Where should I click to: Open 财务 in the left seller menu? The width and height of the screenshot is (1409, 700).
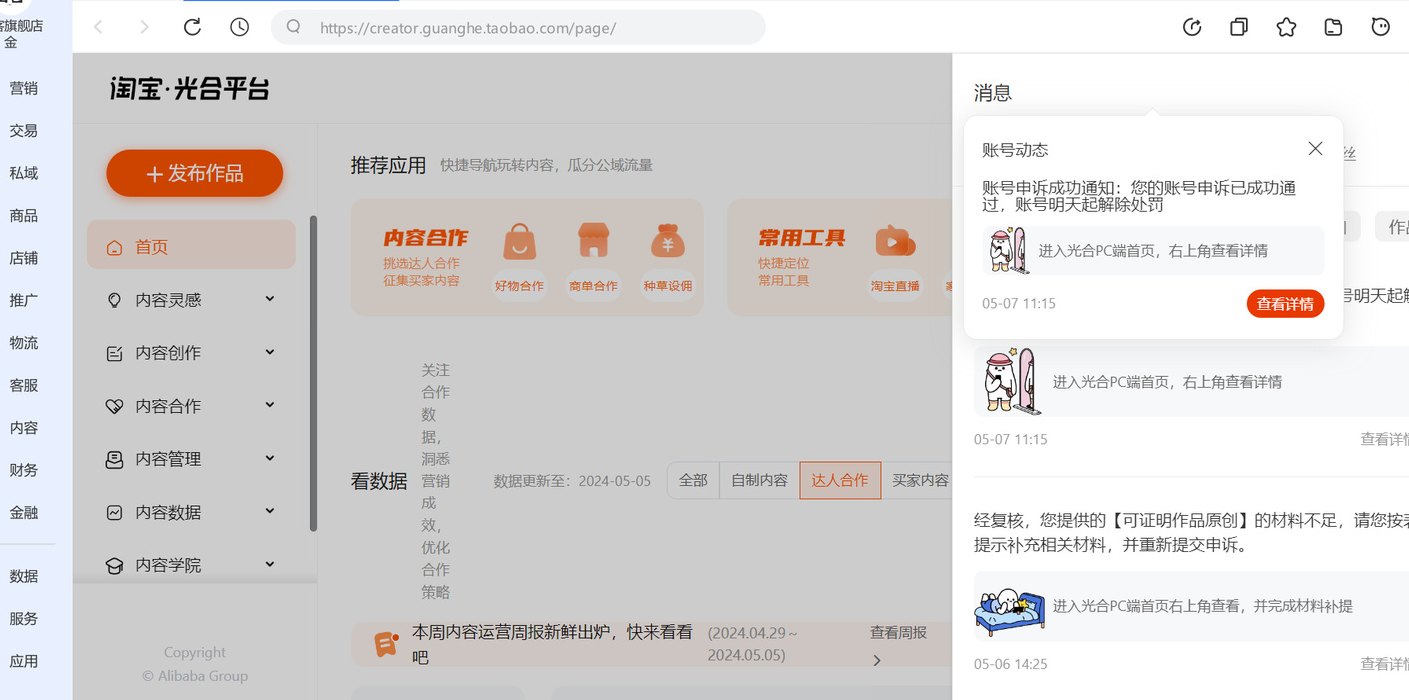(x=24, y=470)
